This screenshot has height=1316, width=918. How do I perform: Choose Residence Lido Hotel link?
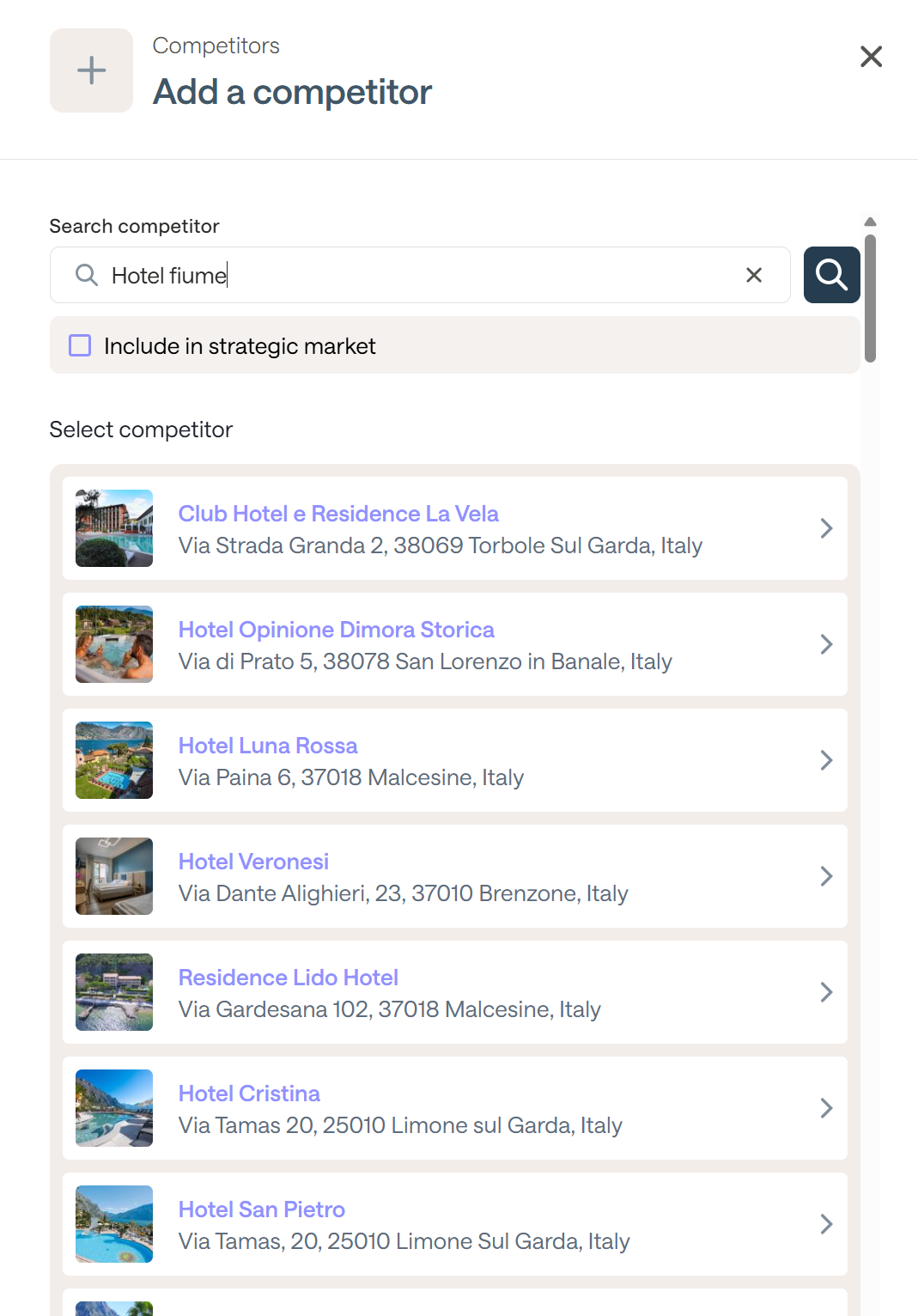[x=288, y=978]
